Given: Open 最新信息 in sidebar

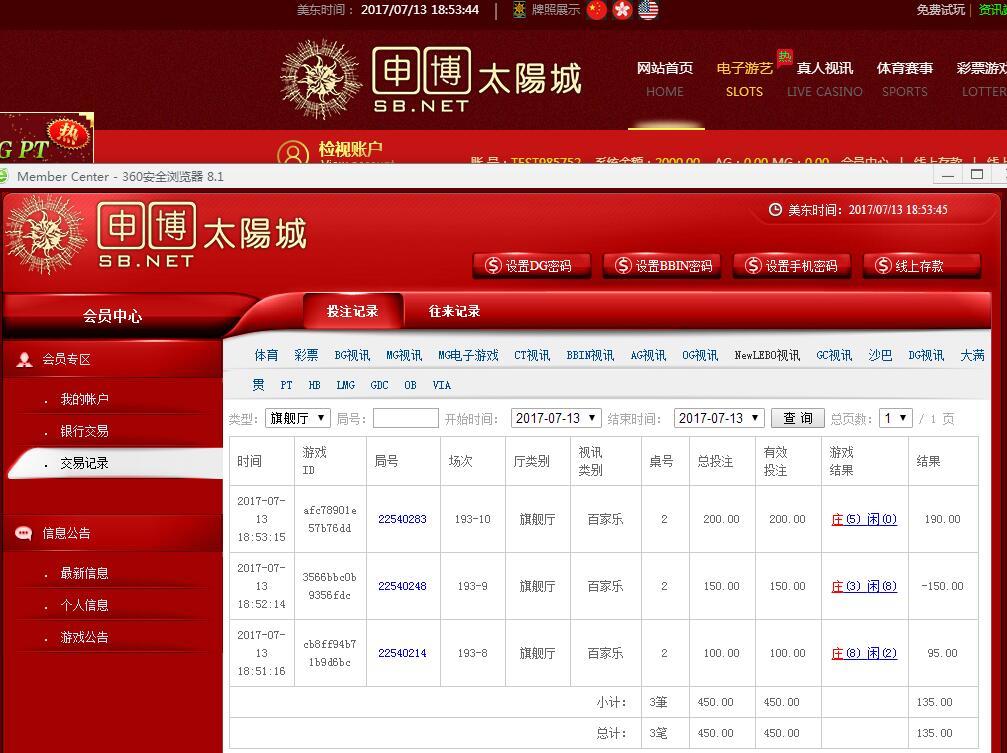Looking at the screenshot, I should 84,573.
